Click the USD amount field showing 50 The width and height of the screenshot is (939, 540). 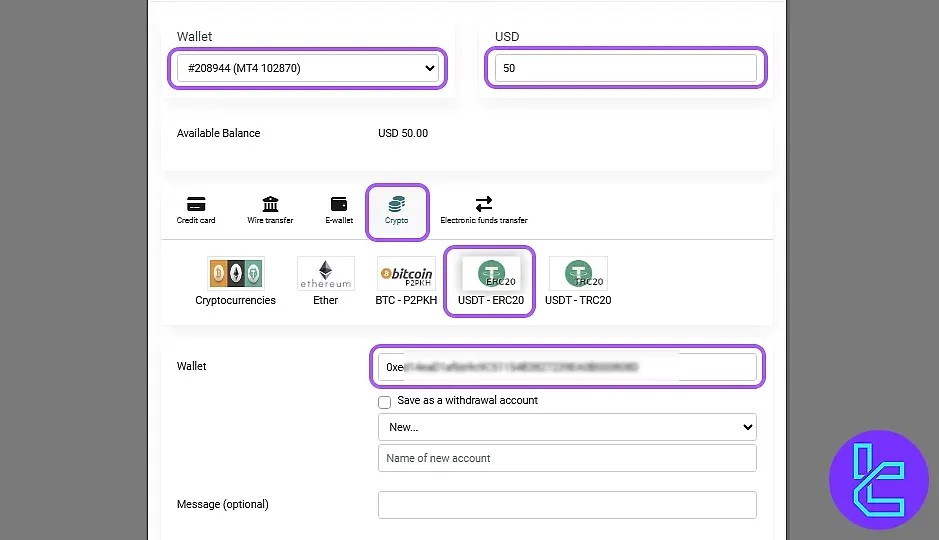625,68
